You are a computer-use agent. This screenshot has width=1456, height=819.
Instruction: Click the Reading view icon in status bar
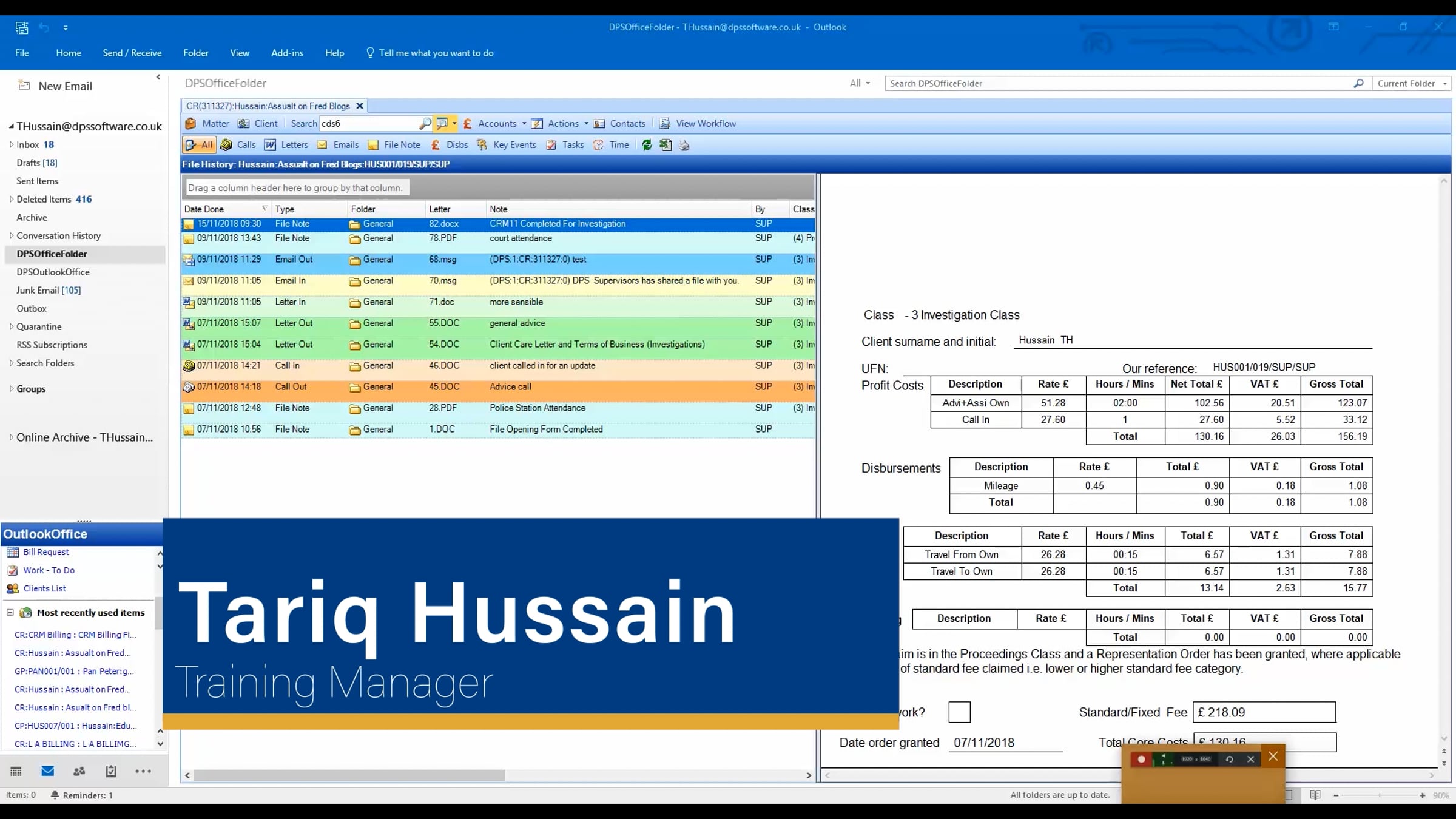(1315, 795)
